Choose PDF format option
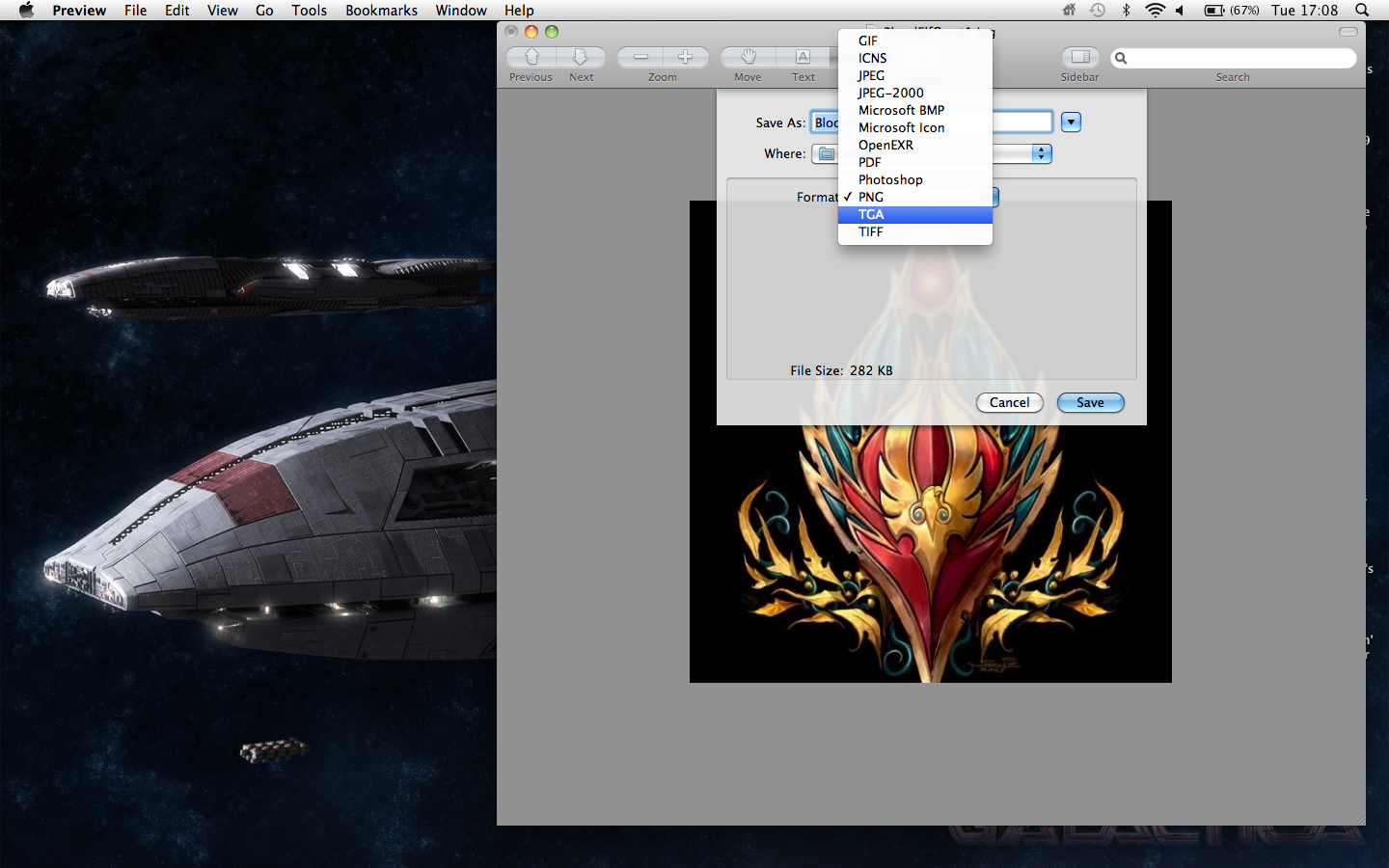The width and height of the screenshot is (1389, 868). [x=915, y=162]
